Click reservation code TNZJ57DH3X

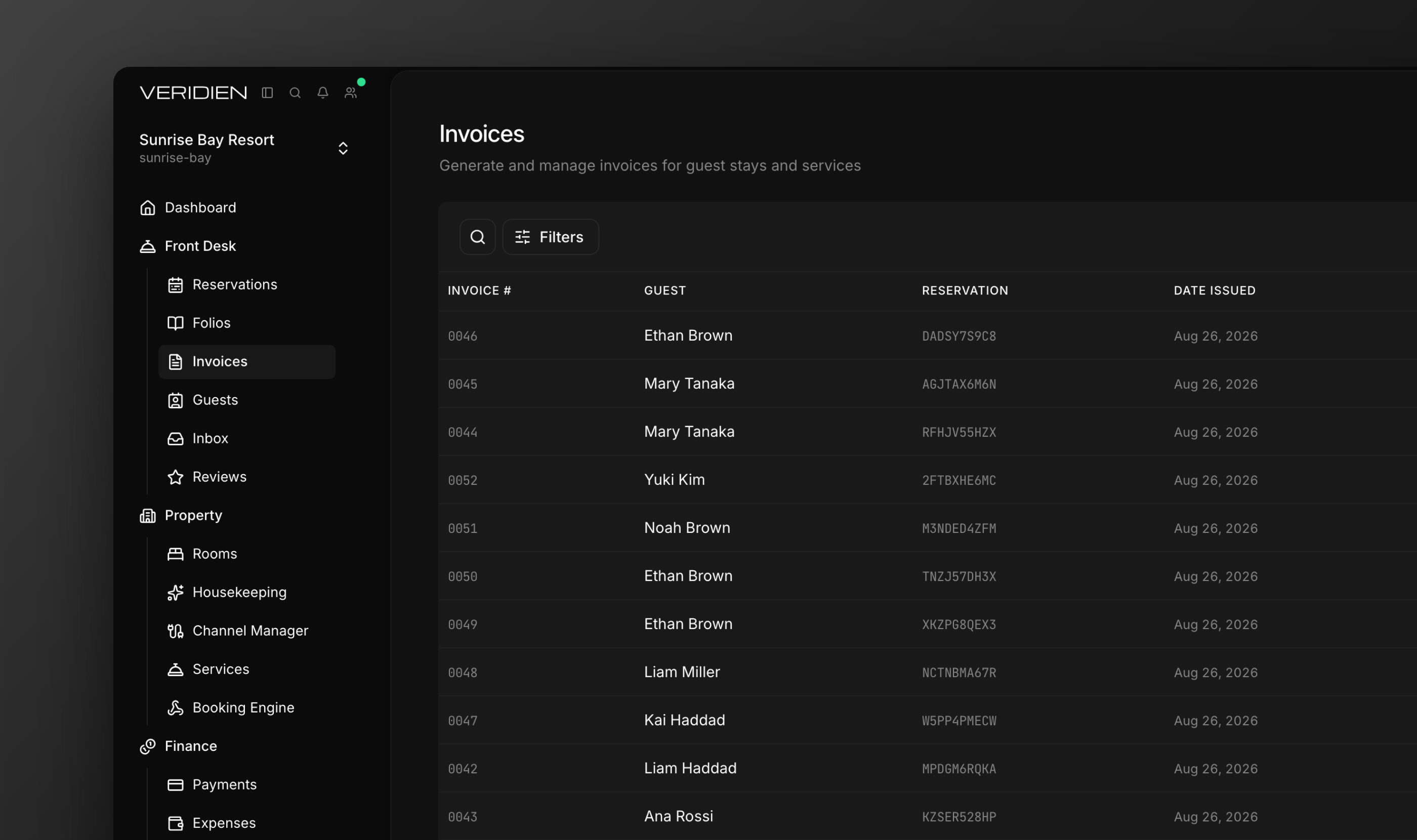959,577
